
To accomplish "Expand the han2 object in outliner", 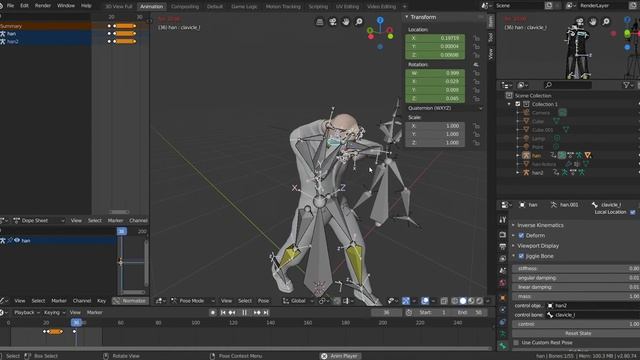I will [518, 173].
